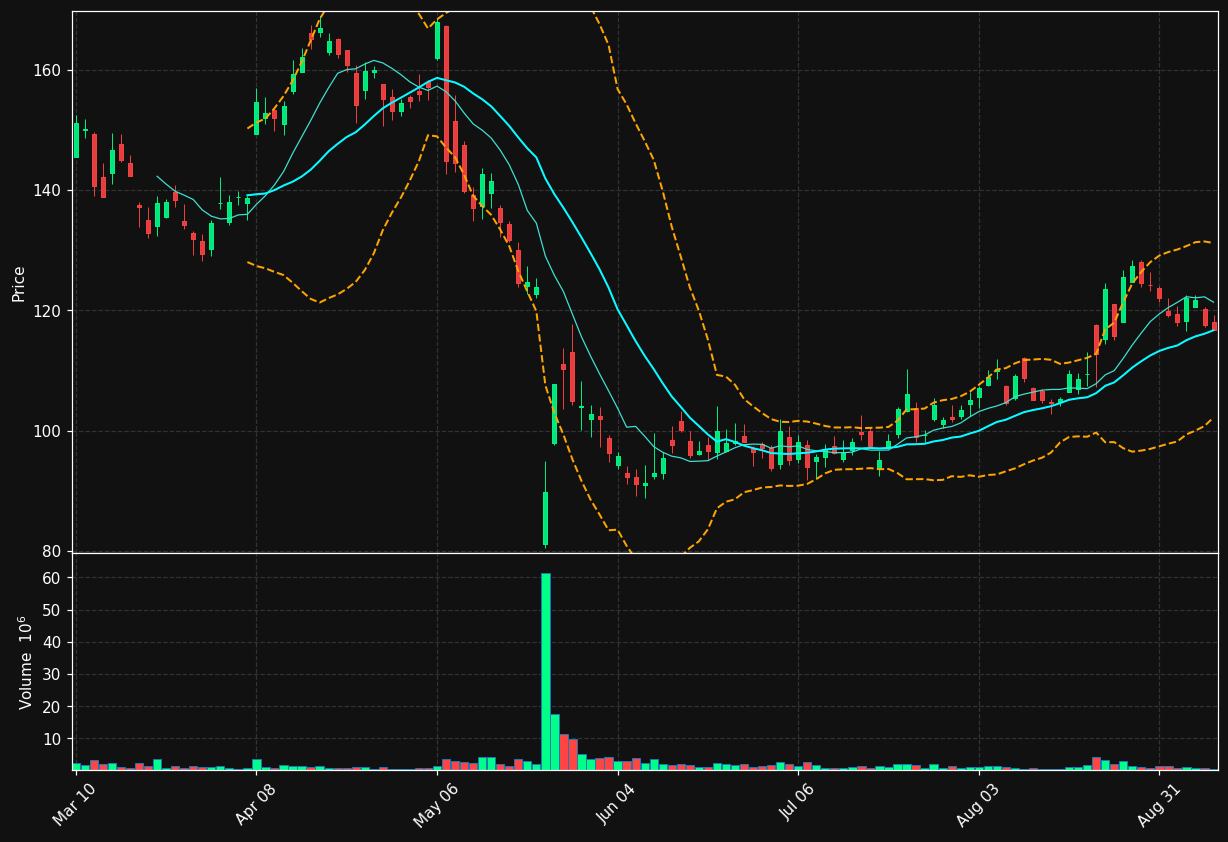The width and height of the screenshot is (1228, 842).
Task: Select the Price y-axis title
Action: click(19, 283)
